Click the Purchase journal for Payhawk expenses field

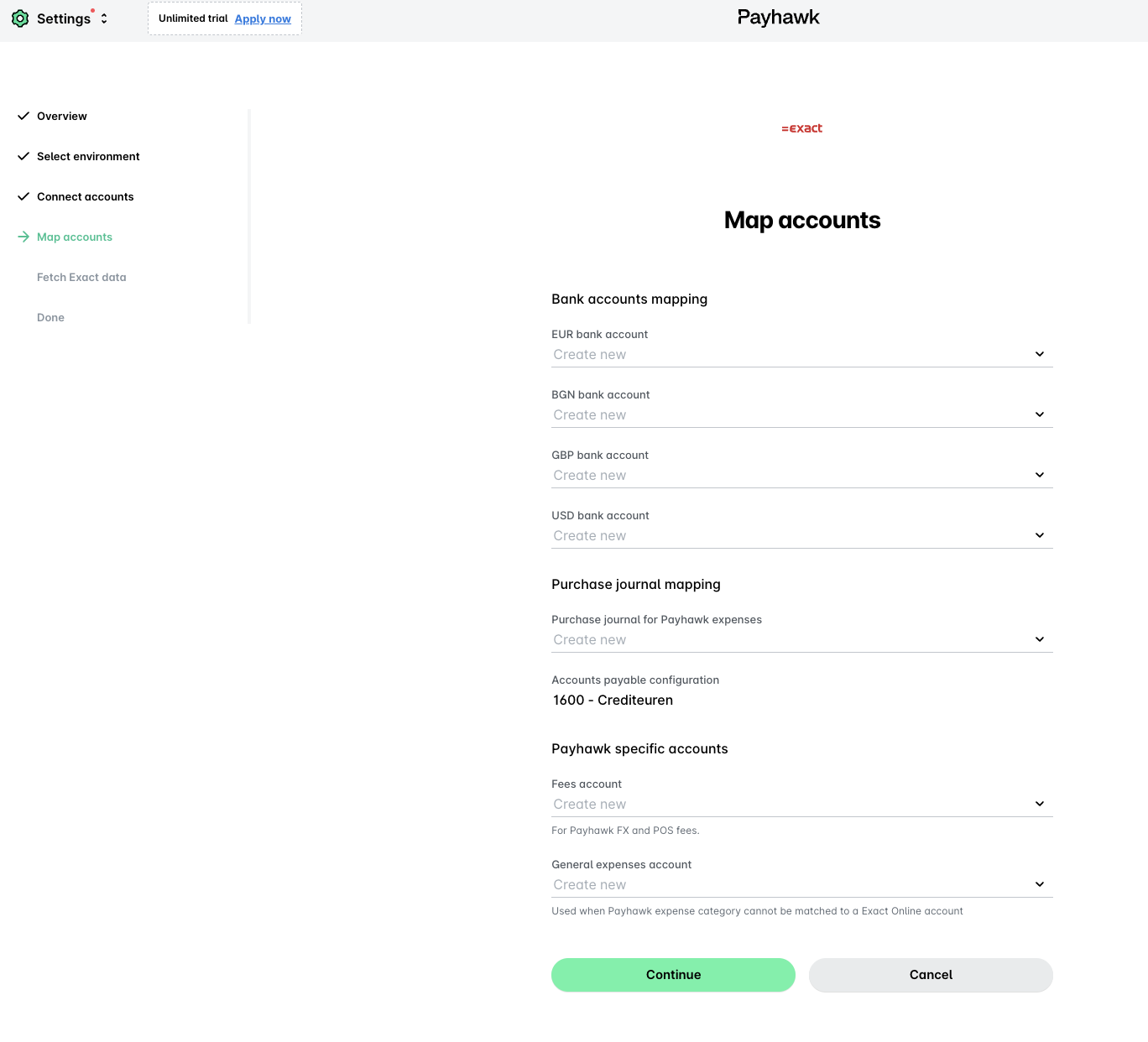(x=802, y=640)
